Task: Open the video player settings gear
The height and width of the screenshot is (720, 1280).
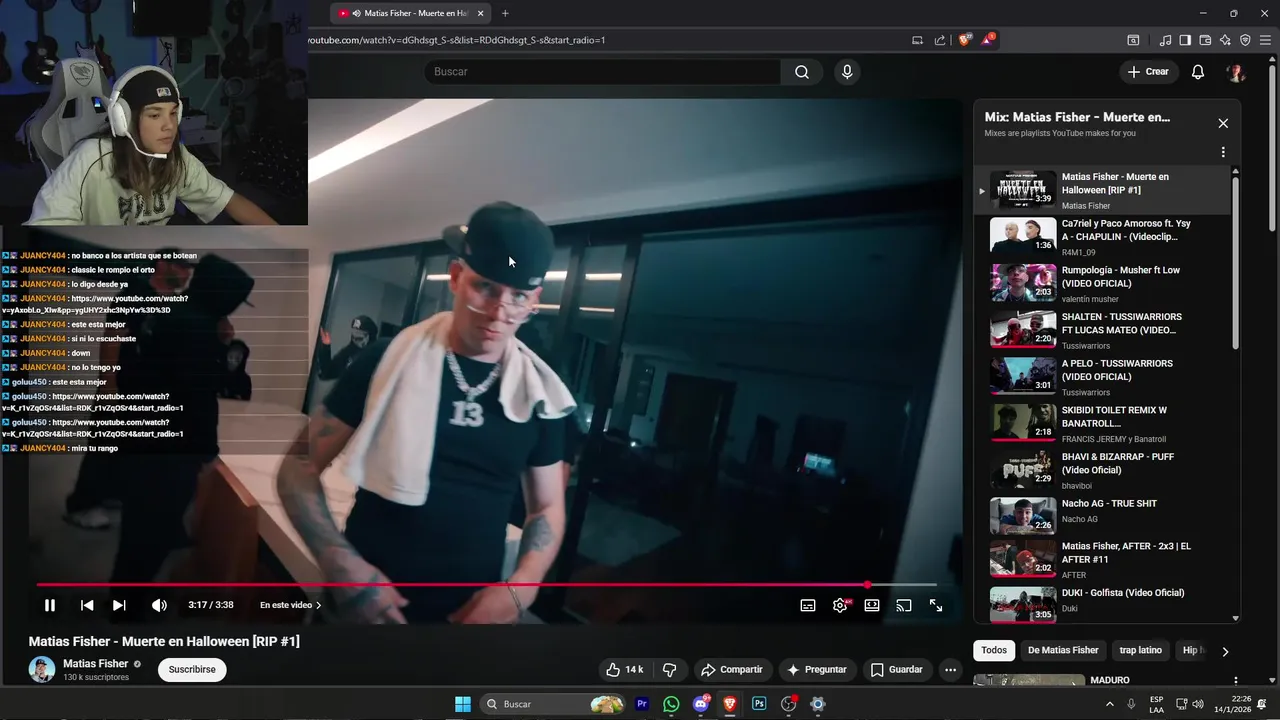Action: click(x=840, y=605)
